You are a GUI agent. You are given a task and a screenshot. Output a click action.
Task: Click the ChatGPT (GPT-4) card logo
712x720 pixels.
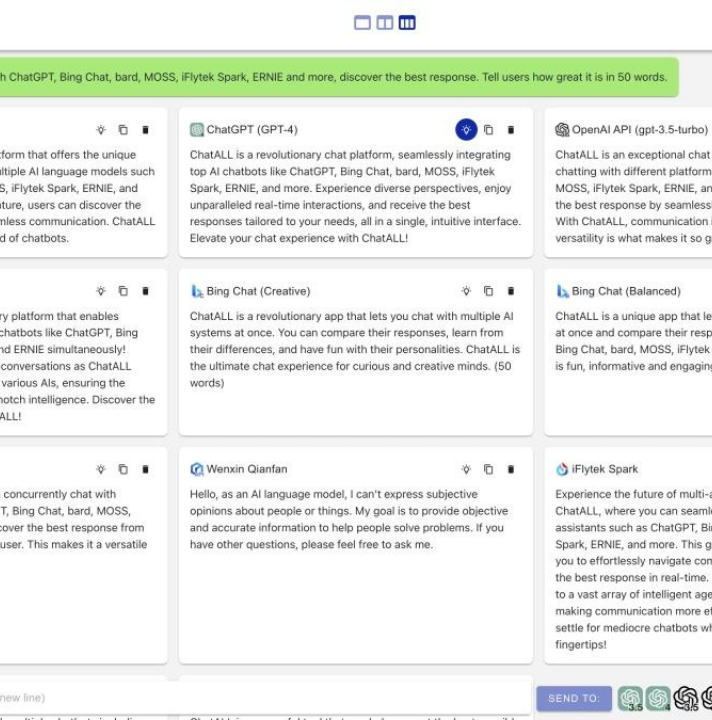coord(196,130)
